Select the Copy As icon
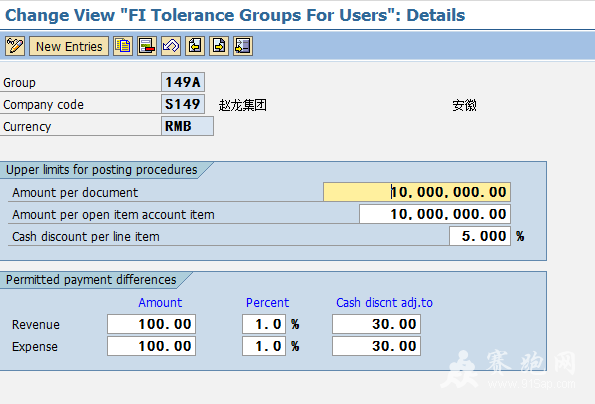Viewport: 595px width, 404px height. [123, 46]
